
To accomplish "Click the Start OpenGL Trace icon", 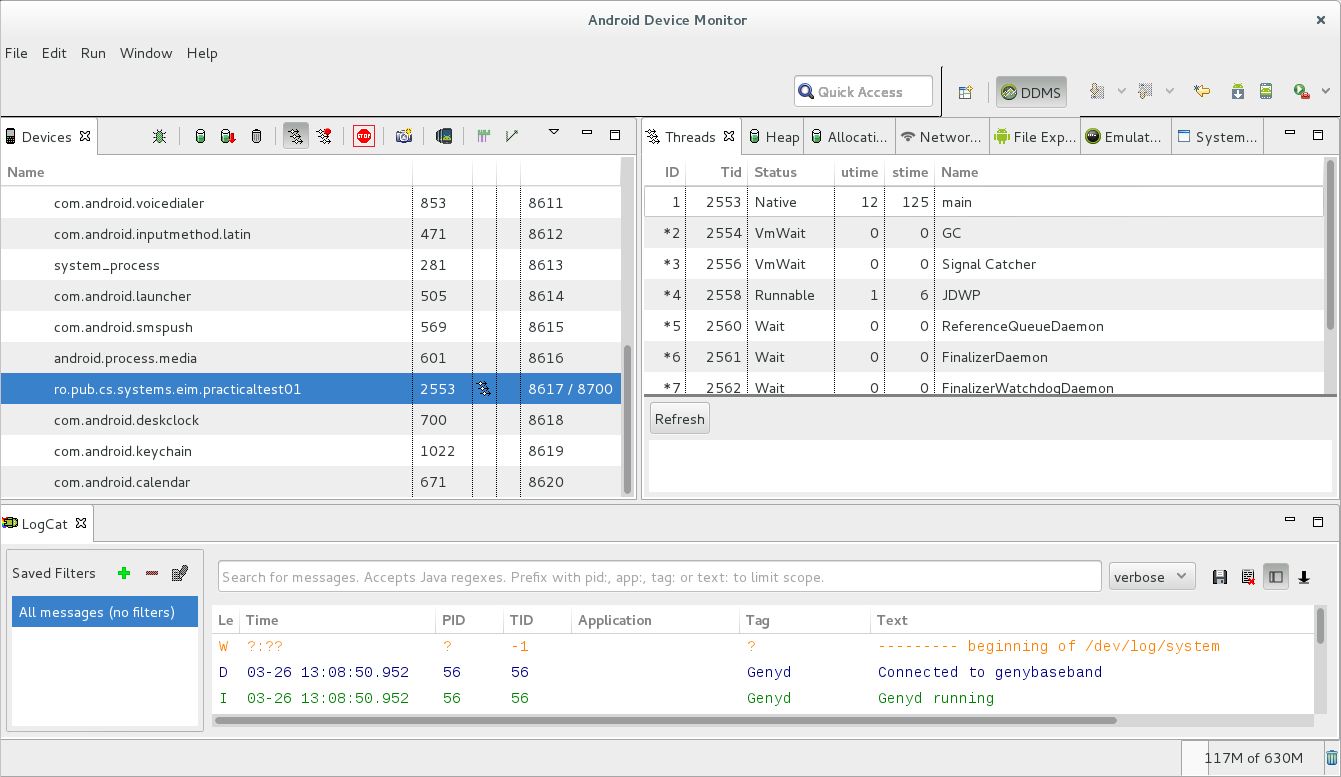I will click(x=512, y=136).
